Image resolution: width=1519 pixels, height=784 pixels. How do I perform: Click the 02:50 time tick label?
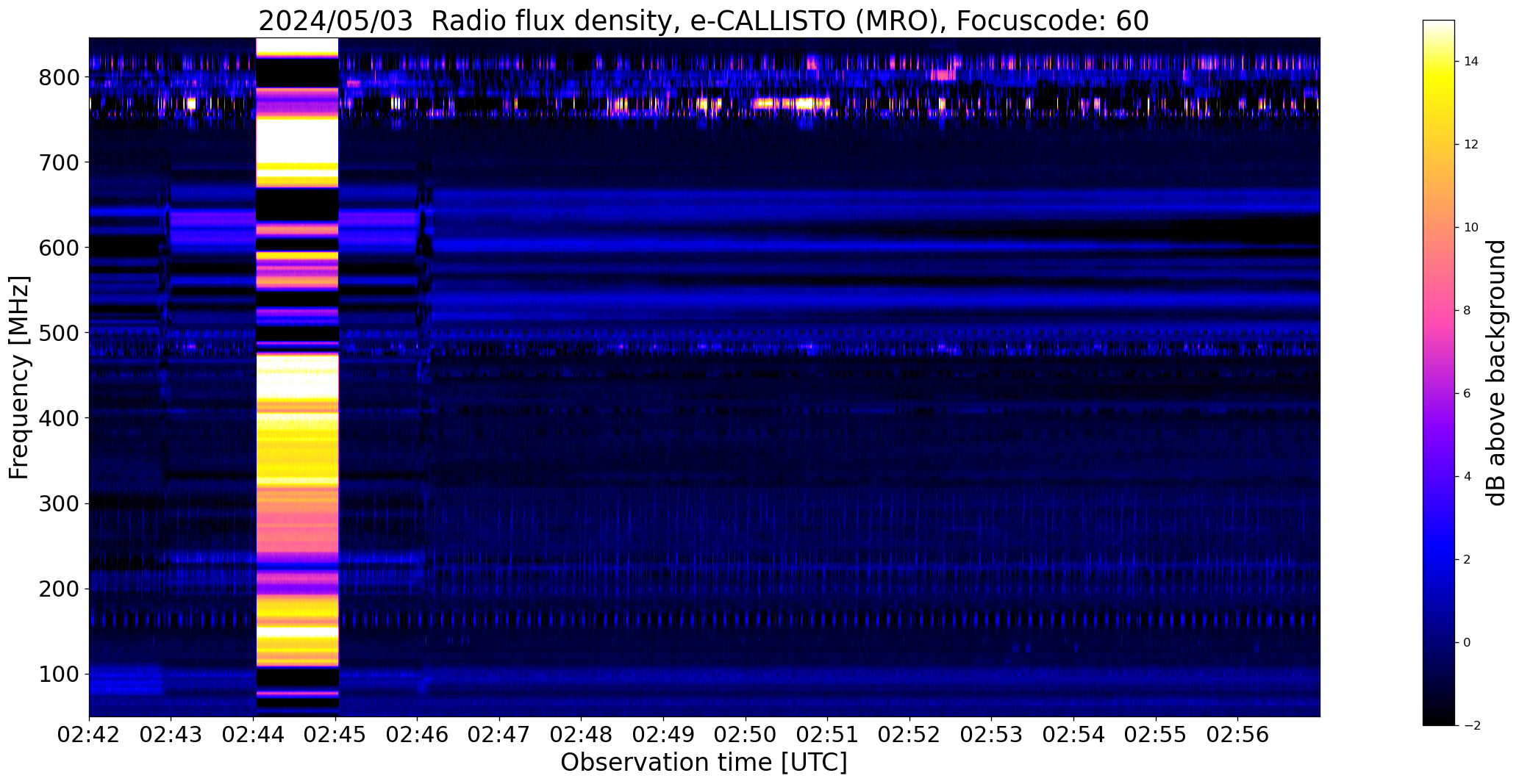click(x=746, y=735)
